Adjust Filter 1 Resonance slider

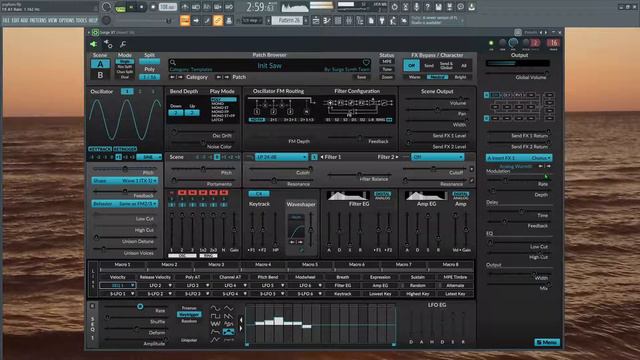pyautogui.click(x=281, y=180)
